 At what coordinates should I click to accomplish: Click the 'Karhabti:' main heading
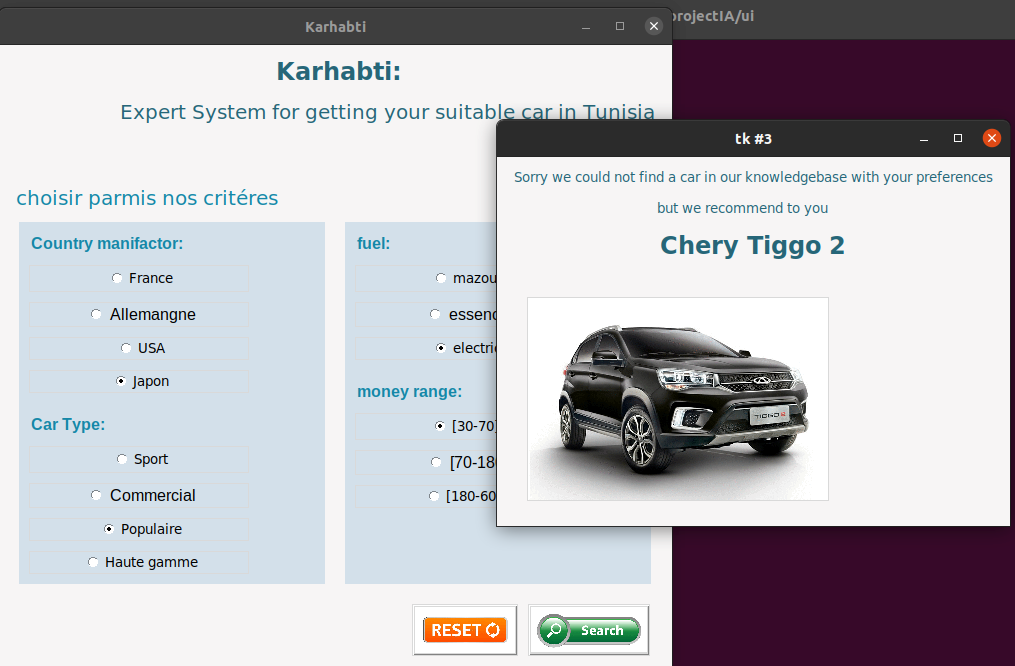tap(339, 71)
